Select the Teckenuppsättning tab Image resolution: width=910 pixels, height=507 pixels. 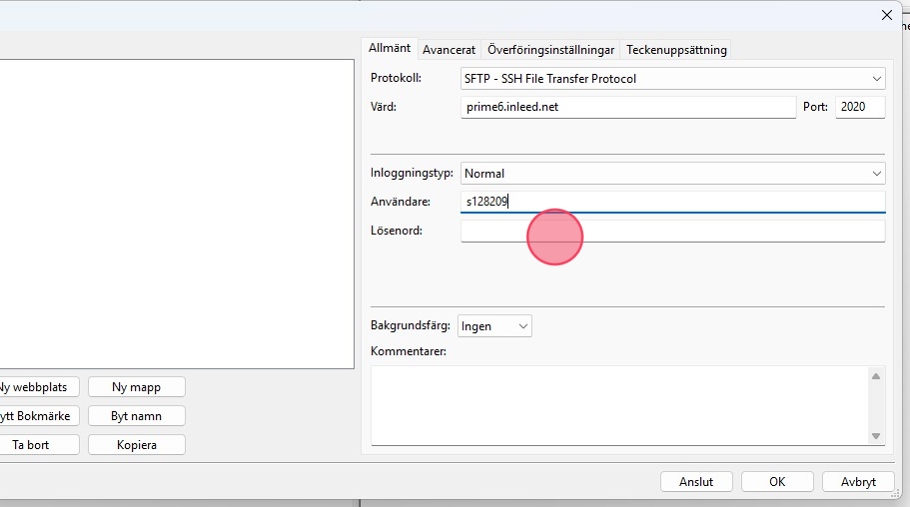pos(677,50)
